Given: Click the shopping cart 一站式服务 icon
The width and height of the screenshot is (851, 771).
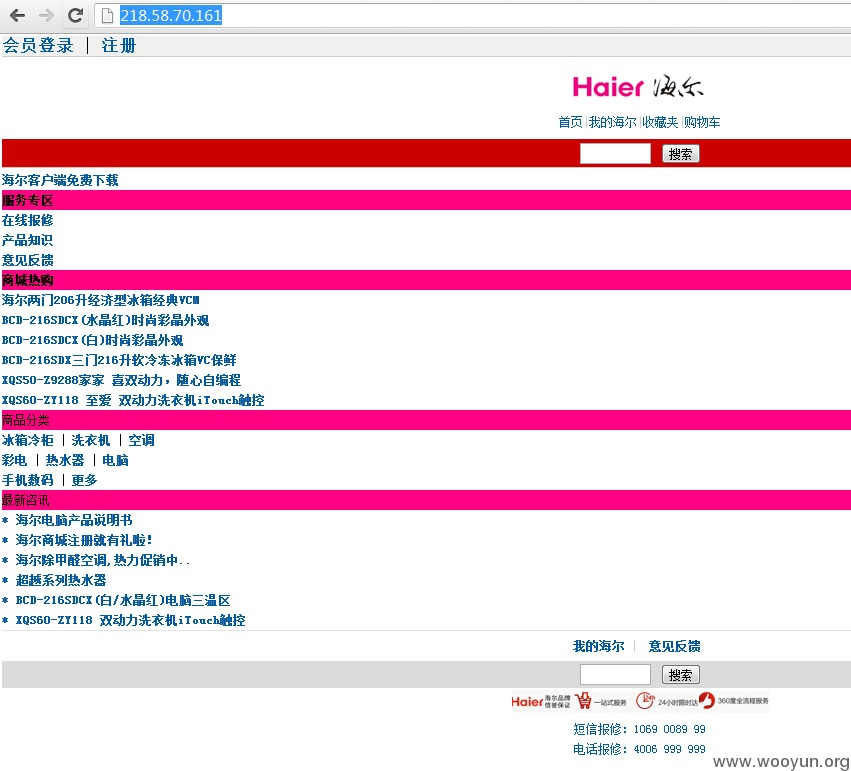Looking at the screenshot, I should [x=601, y=702].
